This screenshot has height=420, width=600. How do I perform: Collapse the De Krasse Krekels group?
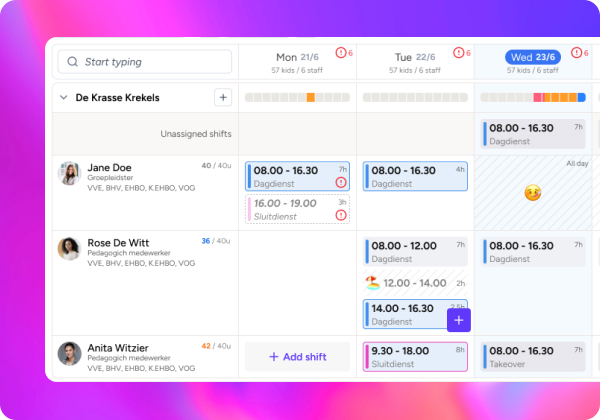click(64, 98)
